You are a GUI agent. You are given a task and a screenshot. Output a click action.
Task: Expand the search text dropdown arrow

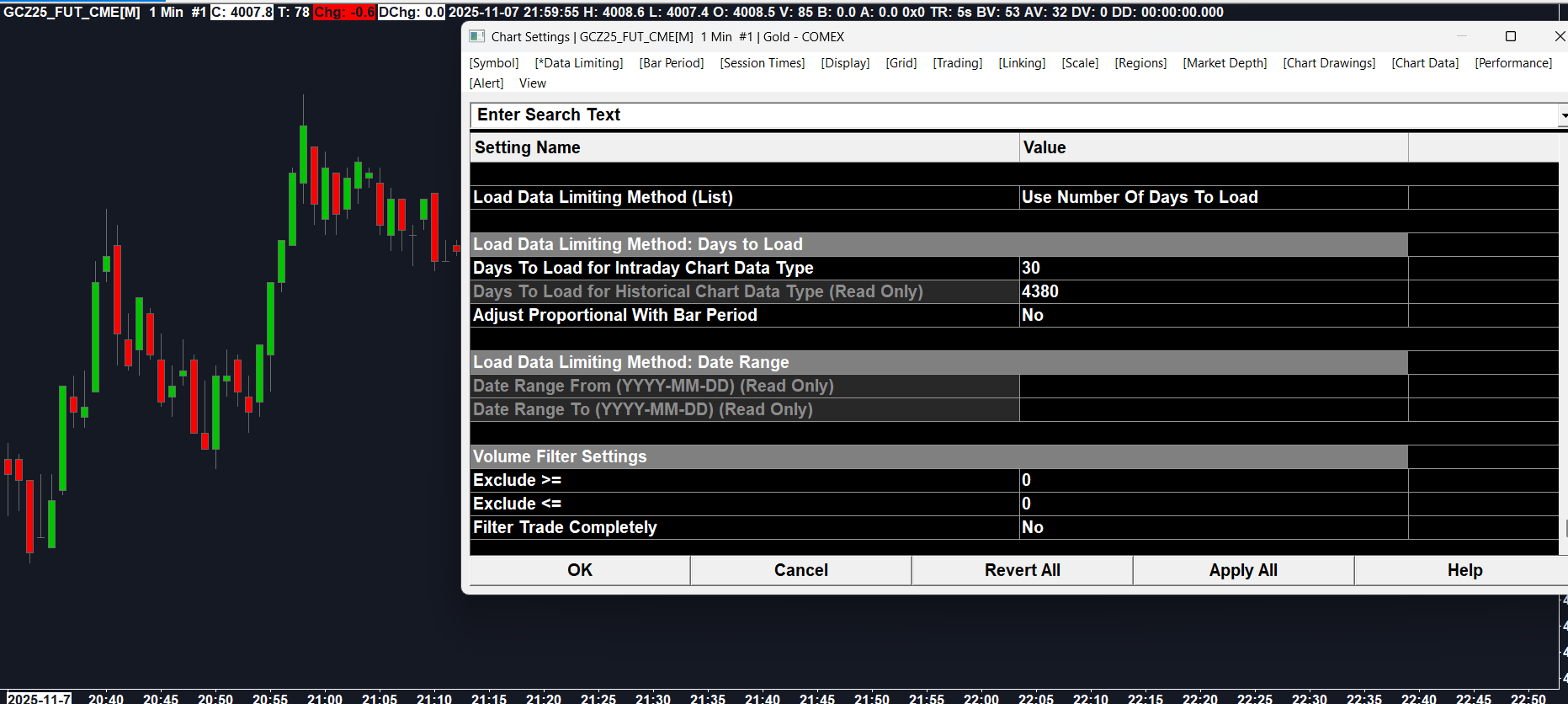click(x=1563, y=115)
